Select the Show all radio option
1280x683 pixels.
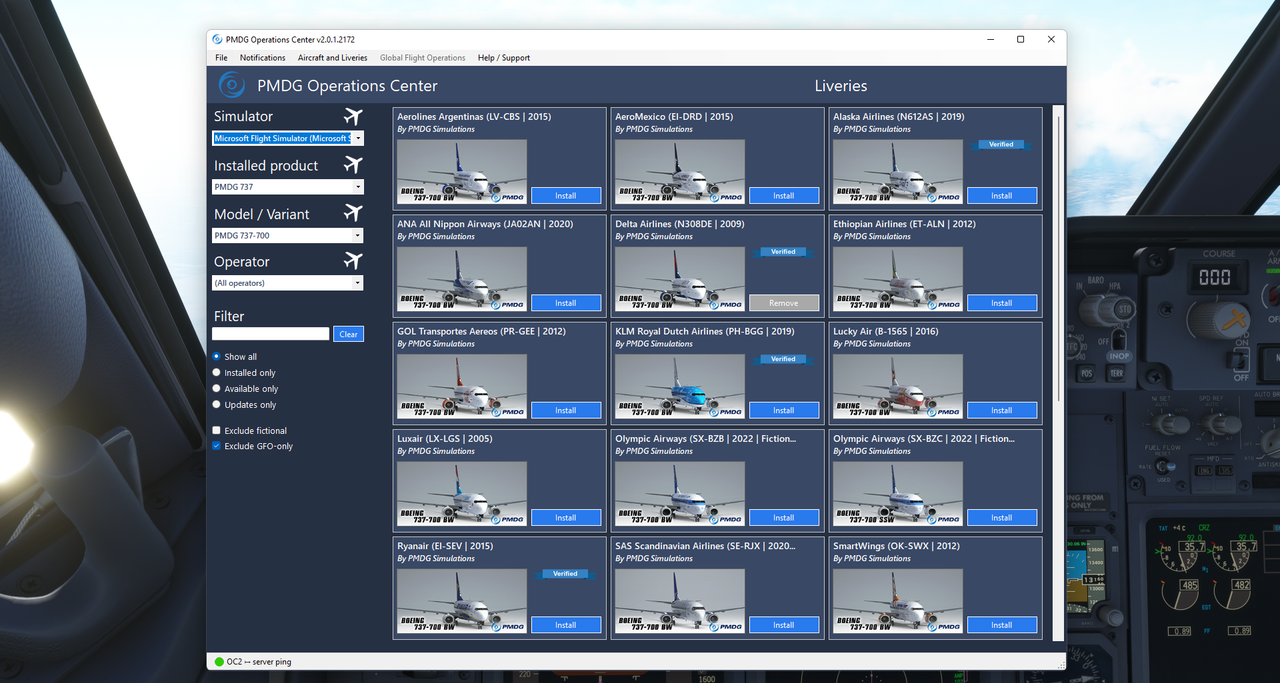click(x=217, y=357)
